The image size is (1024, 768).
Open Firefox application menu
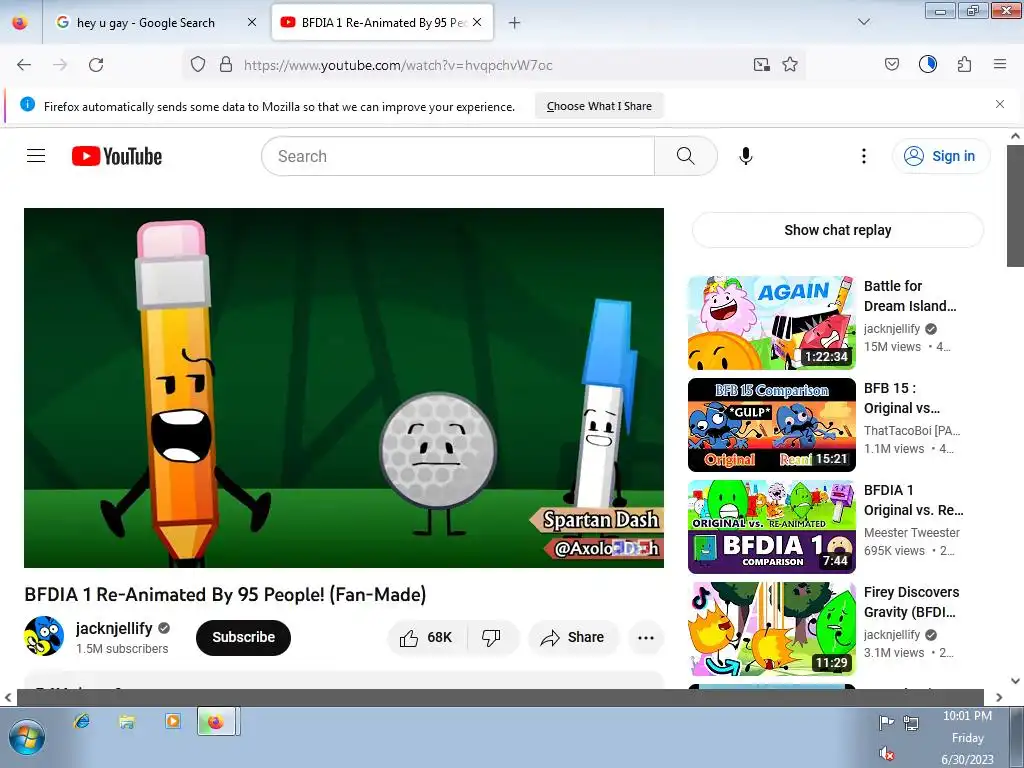(1000, 64)
